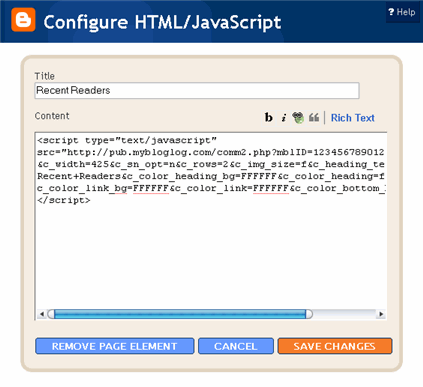Screen dimensions: 423x387
Task: Click the question mark Help icon
Action: tap(391, 12)
